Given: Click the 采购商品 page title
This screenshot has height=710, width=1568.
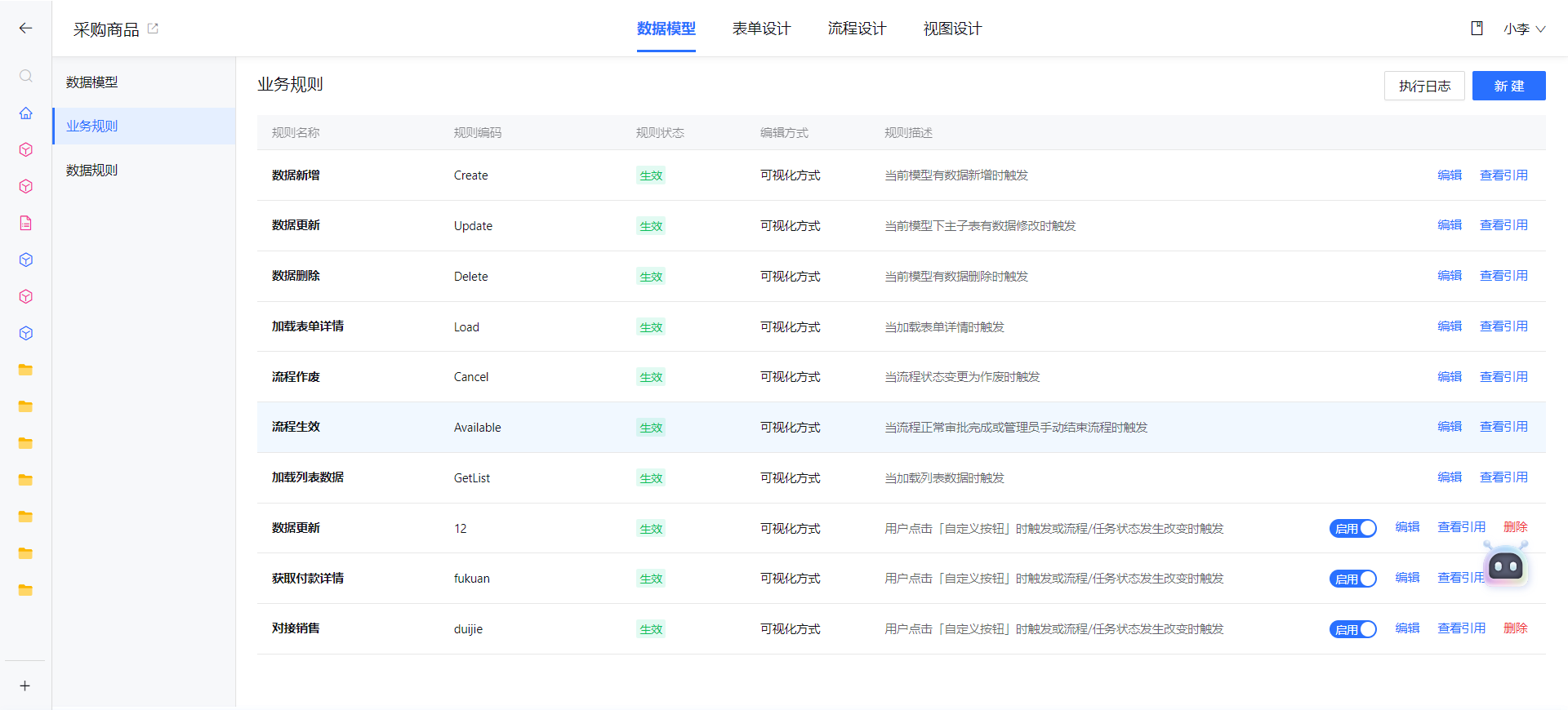Looking at the screenshot, I should pos(106,29).
